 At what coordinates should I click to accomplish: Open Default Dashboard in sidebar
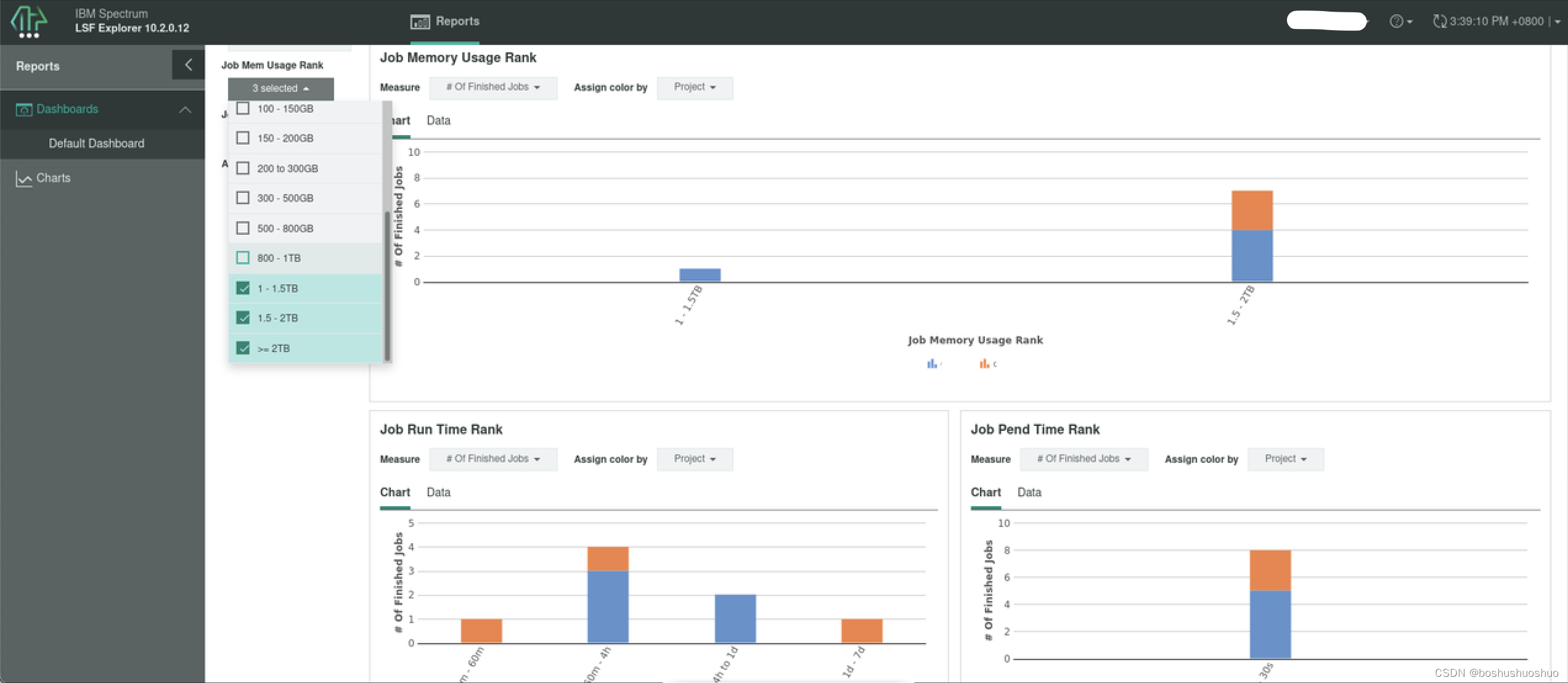96,144
